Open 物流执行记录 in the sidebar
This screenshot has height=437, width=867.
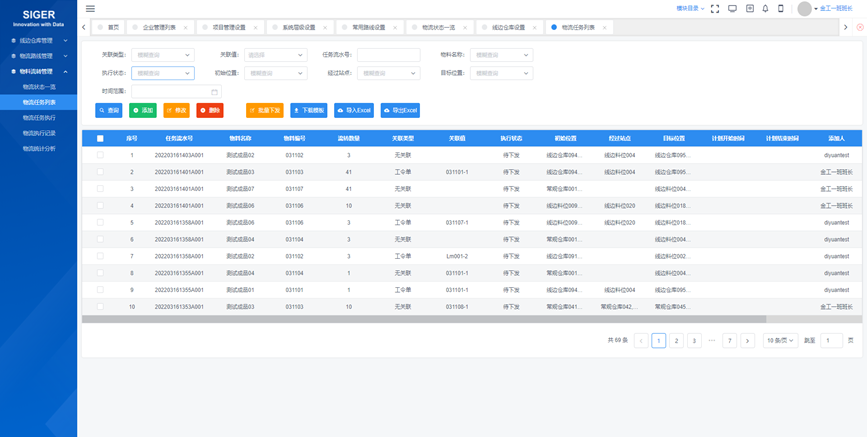tap(39, 133)
